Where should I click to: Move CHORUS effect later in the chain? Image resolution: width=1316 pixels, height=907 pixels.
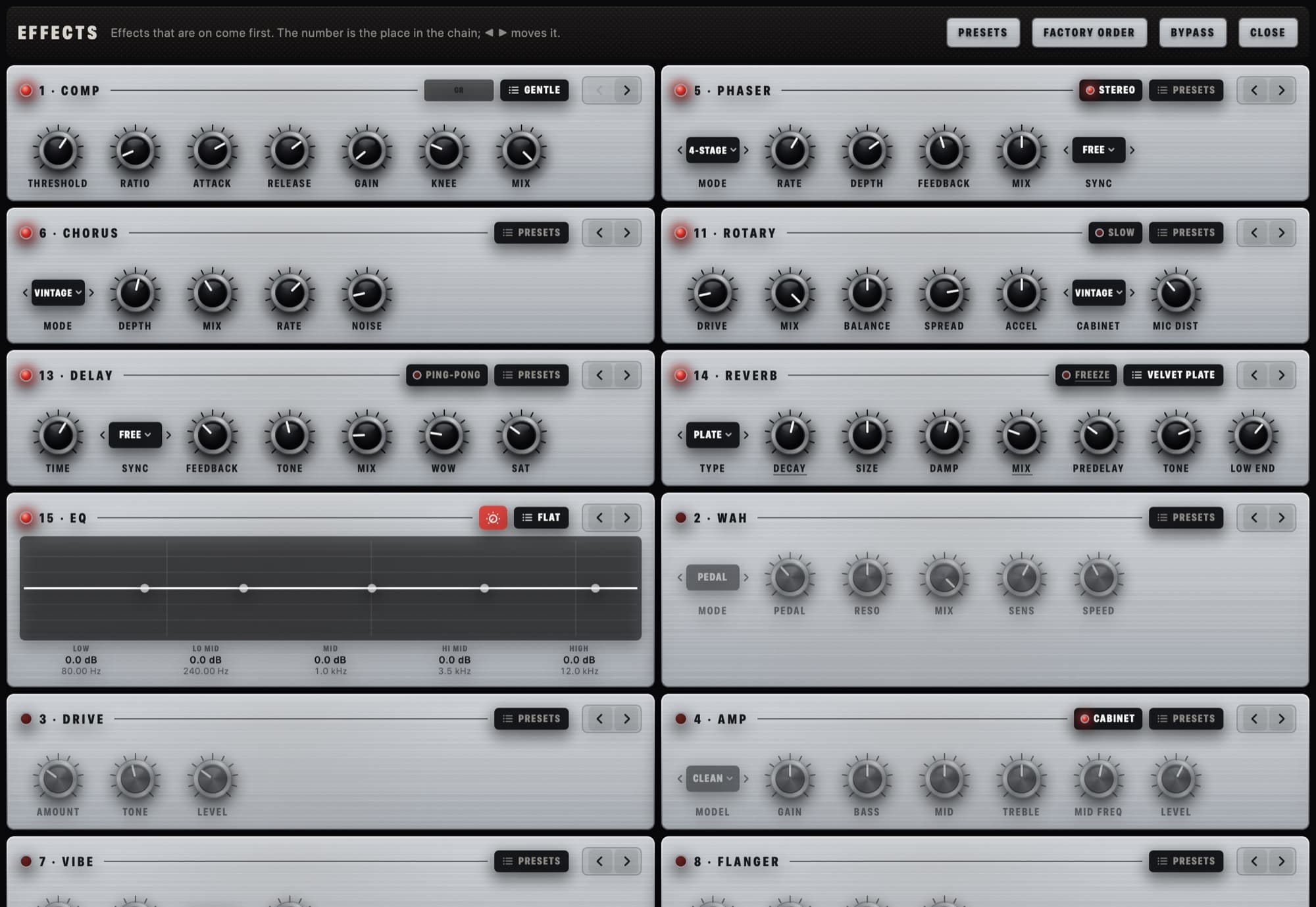point(626,233)
